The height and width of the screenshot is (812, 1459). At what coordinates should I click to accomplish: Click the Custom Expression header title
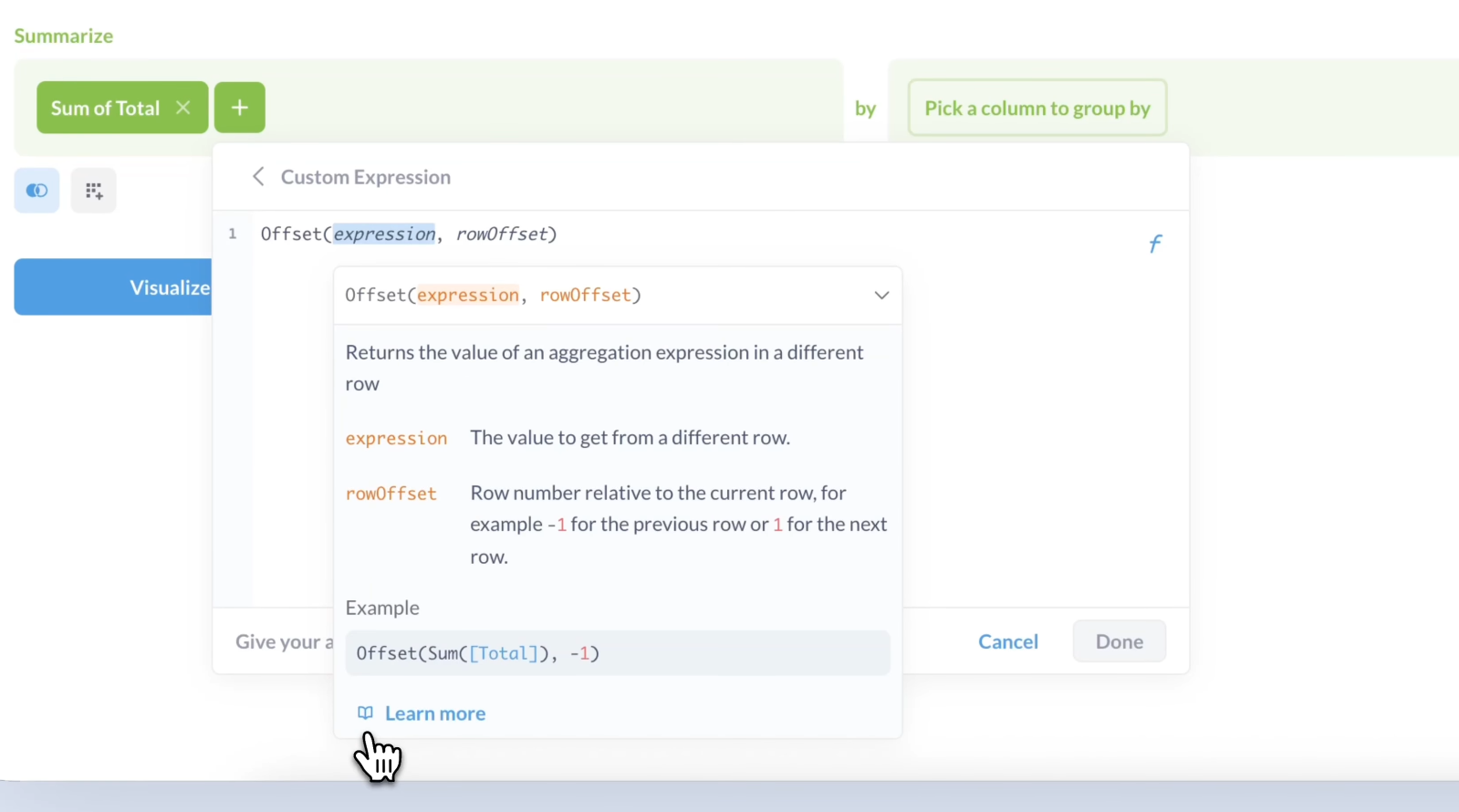365,177
